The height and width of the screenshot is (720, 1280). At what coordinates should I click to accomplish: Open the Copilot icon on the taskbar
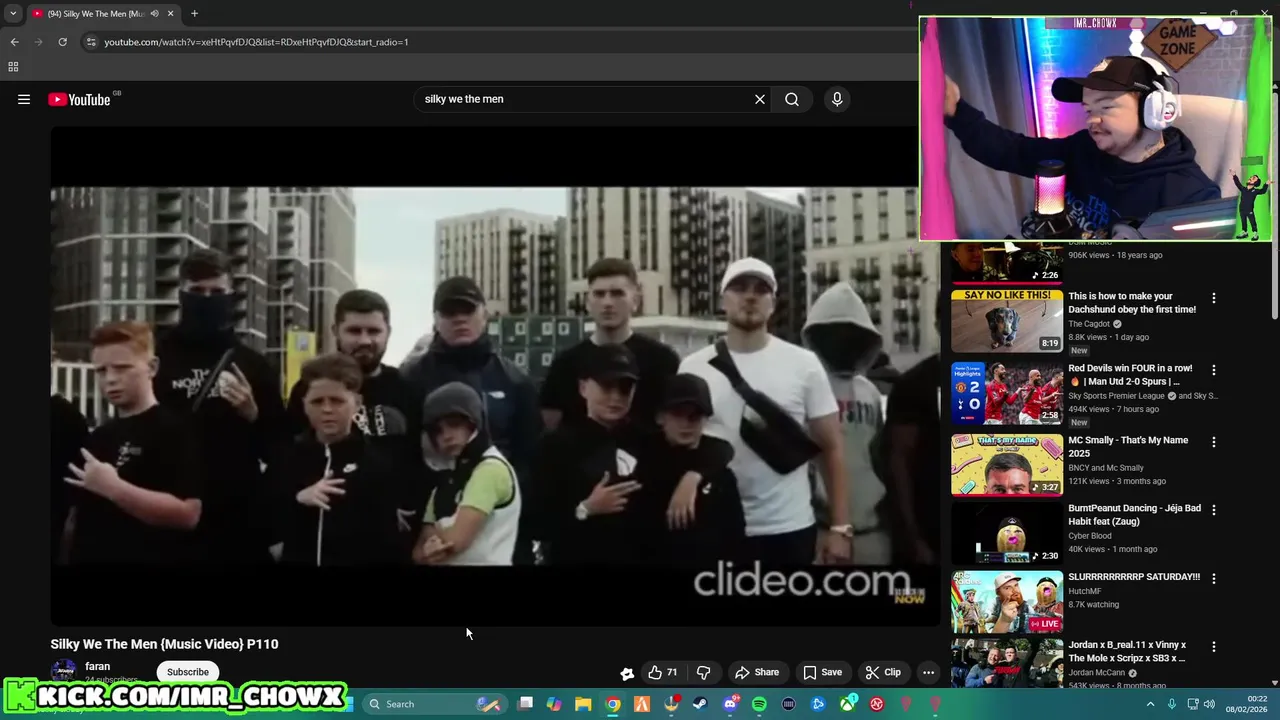[554, 704]
